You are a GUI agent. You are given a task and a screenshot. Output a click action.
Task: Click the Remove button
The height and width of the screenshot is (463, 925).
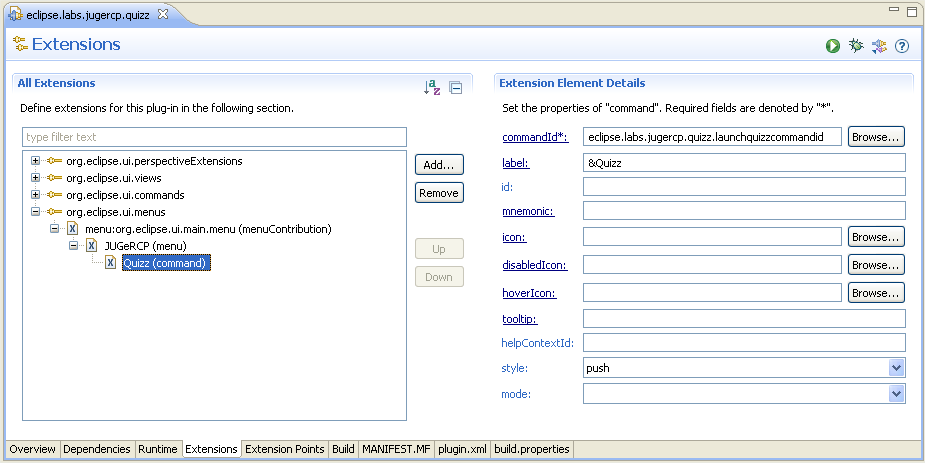pyautogui.click(x=439, y=193)
